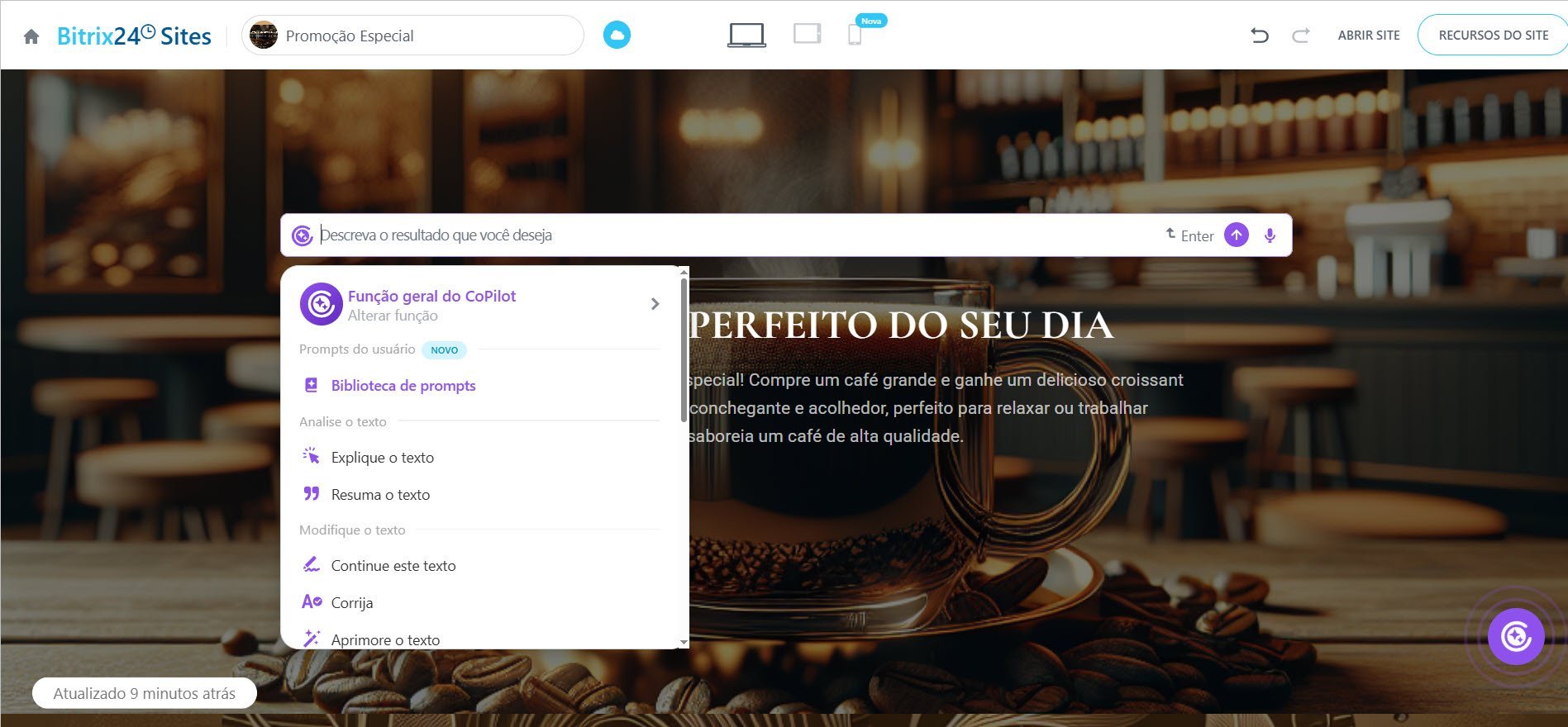Switch to mobile preview mode

click(x=855, y=36)
